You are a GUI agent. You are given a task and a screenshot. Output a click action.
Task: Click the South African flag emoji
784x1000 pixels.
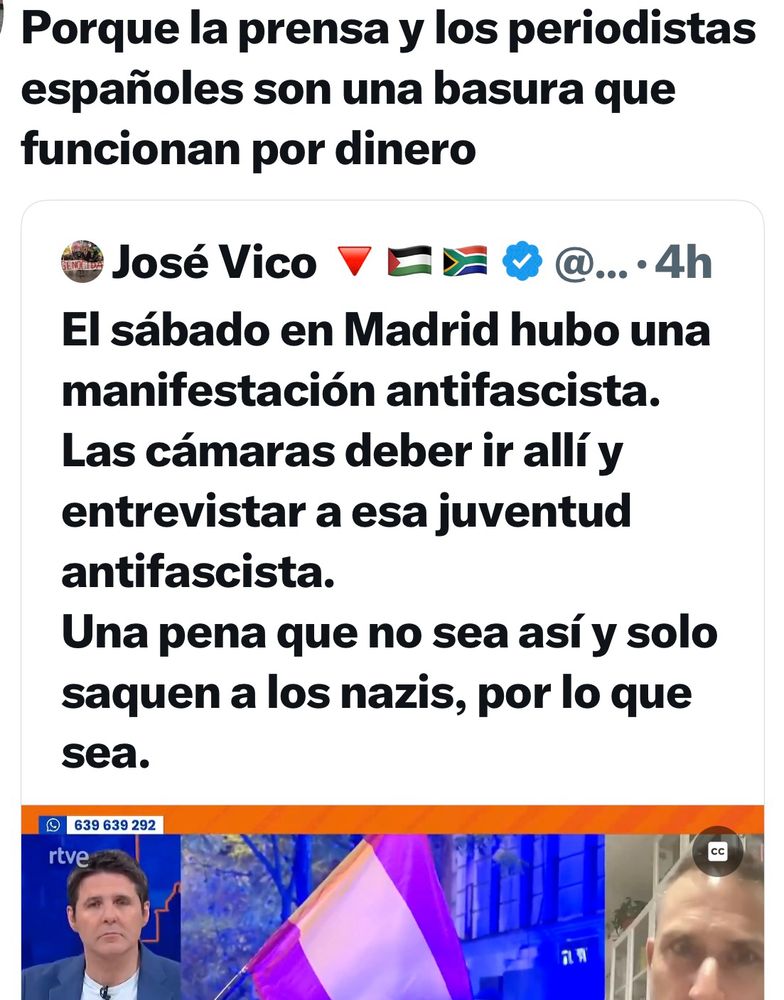(x=465, y=261)
